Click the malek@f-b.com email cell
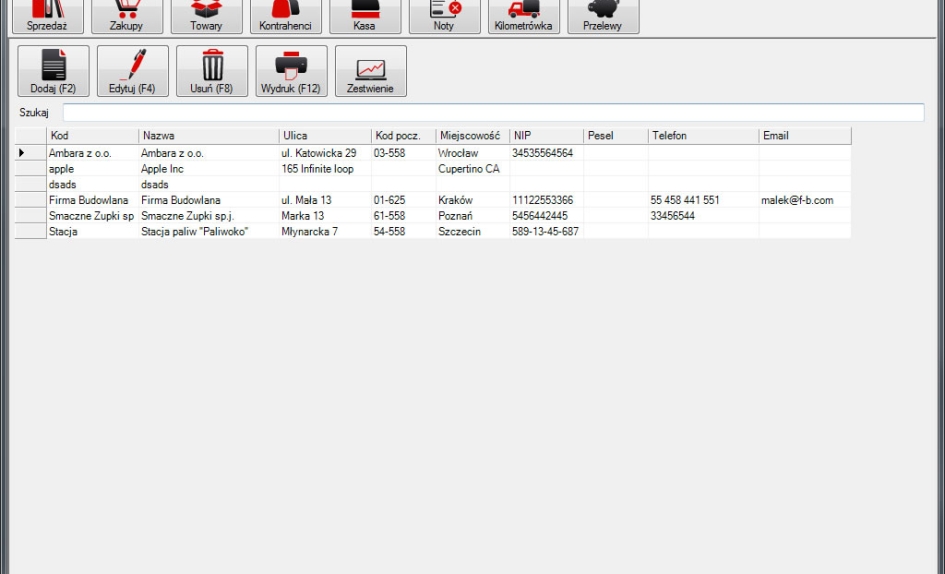 coord(803,200)
